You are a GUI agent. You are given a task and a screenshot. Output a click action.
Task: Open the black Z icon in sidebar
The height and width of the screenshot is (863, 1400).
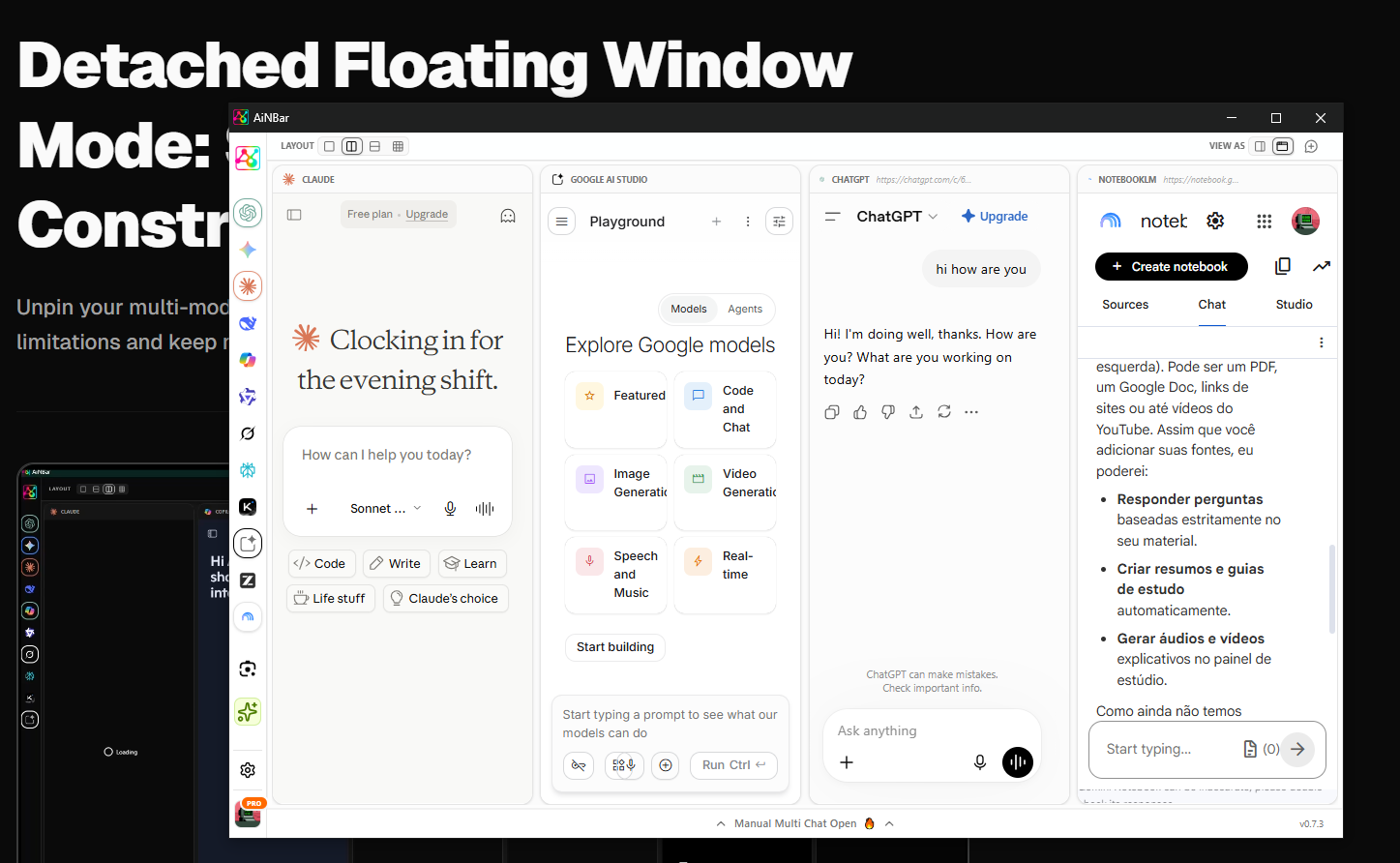(248, 580)
